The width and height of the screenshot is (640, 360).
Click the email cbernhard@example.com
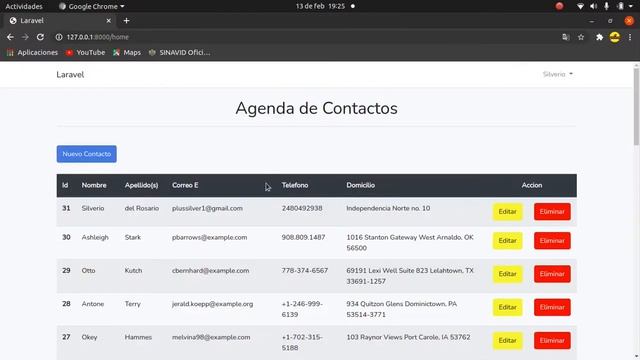tap(211, 271)
